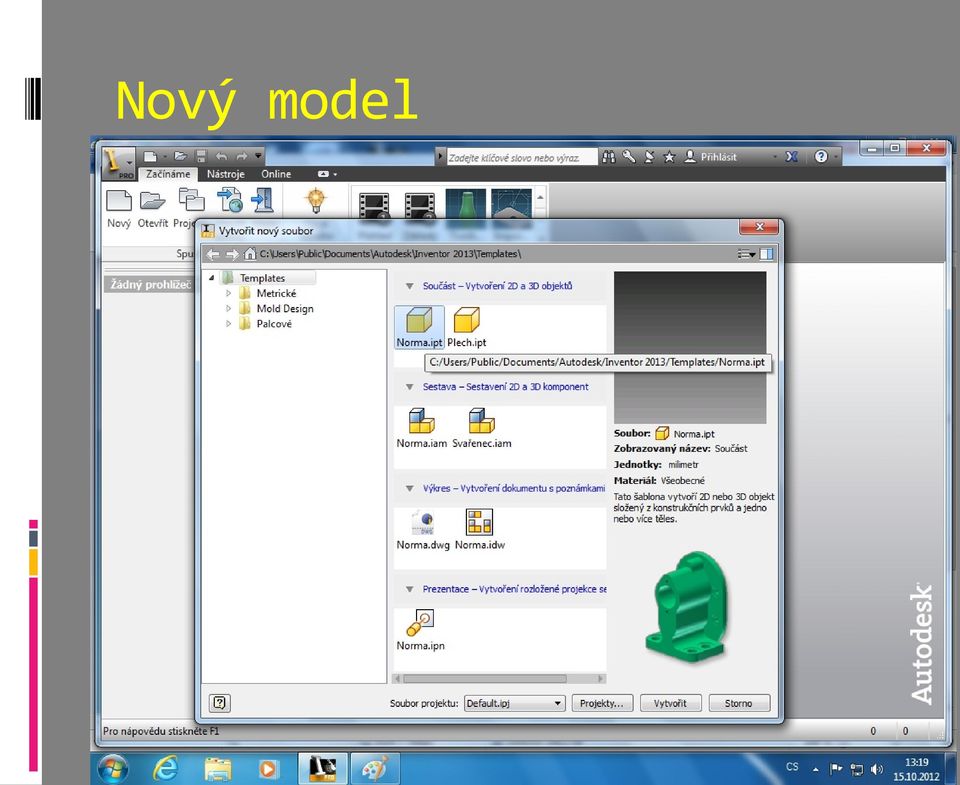Click the Nový ribbon button
The height and width of the screenshot is (785, 960).
coord(119,209)
